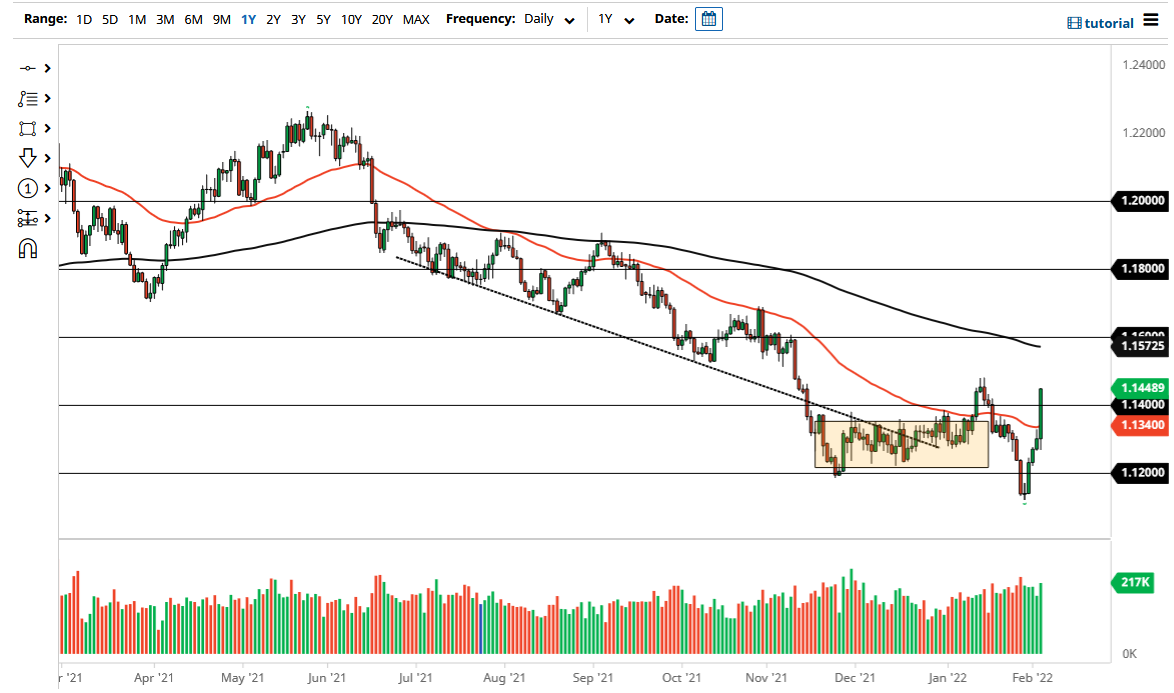Click the red 1.13400 price label

coord(1139,426)
